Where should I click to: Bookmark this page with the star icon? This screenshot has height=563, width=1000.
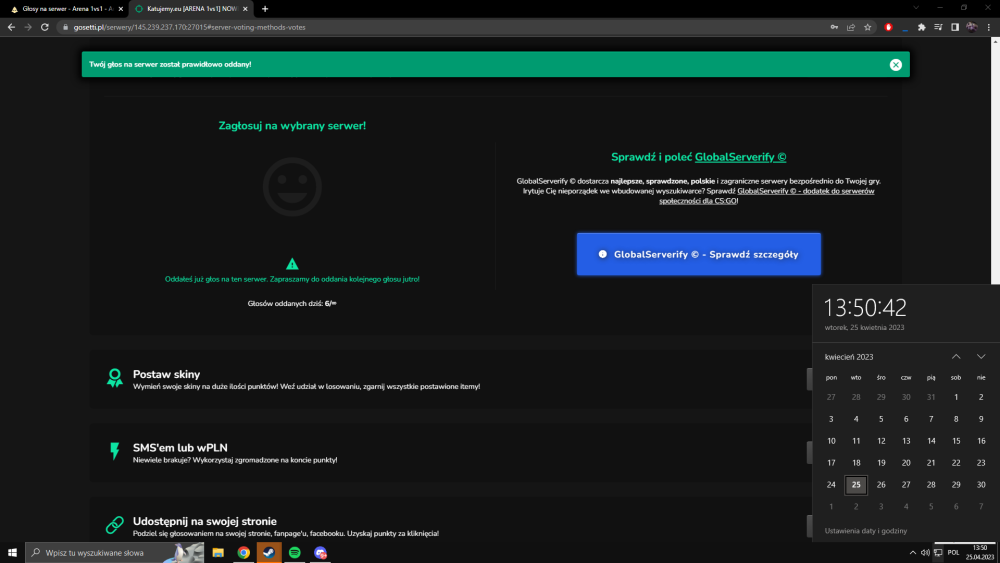coord(867,27)
